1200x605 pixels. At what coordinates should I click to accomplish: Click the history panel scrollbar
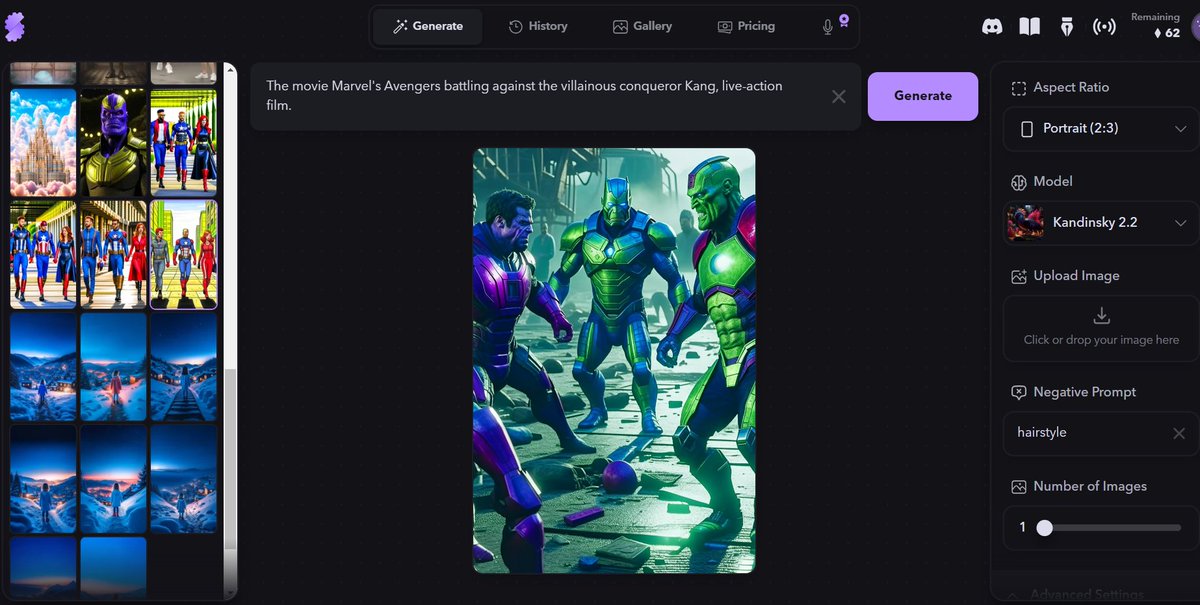pos(230,460)
